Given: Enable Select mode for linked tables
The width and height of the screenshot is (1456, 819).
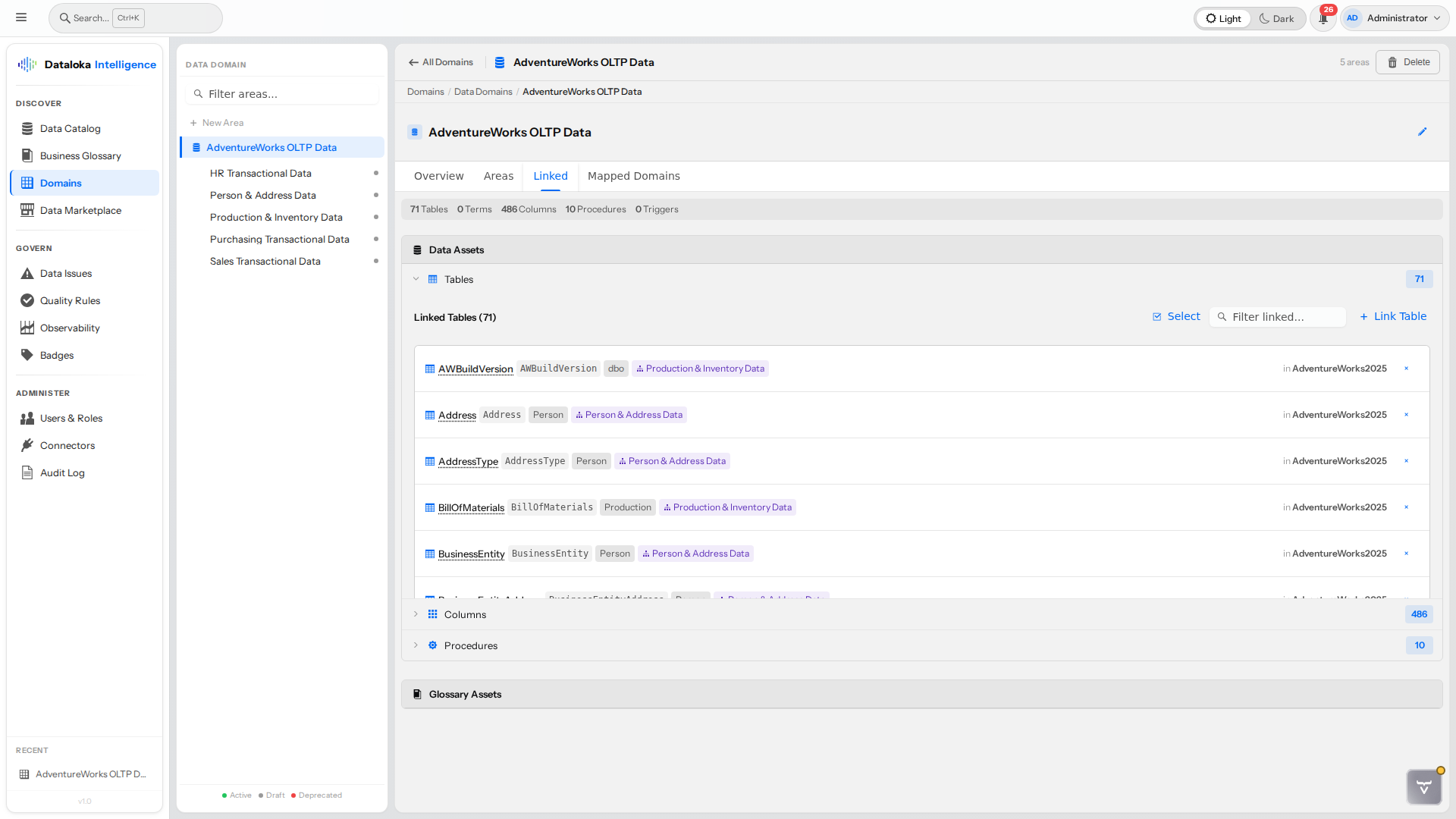Looking at the screenshot, I should tap(1175, 316).
